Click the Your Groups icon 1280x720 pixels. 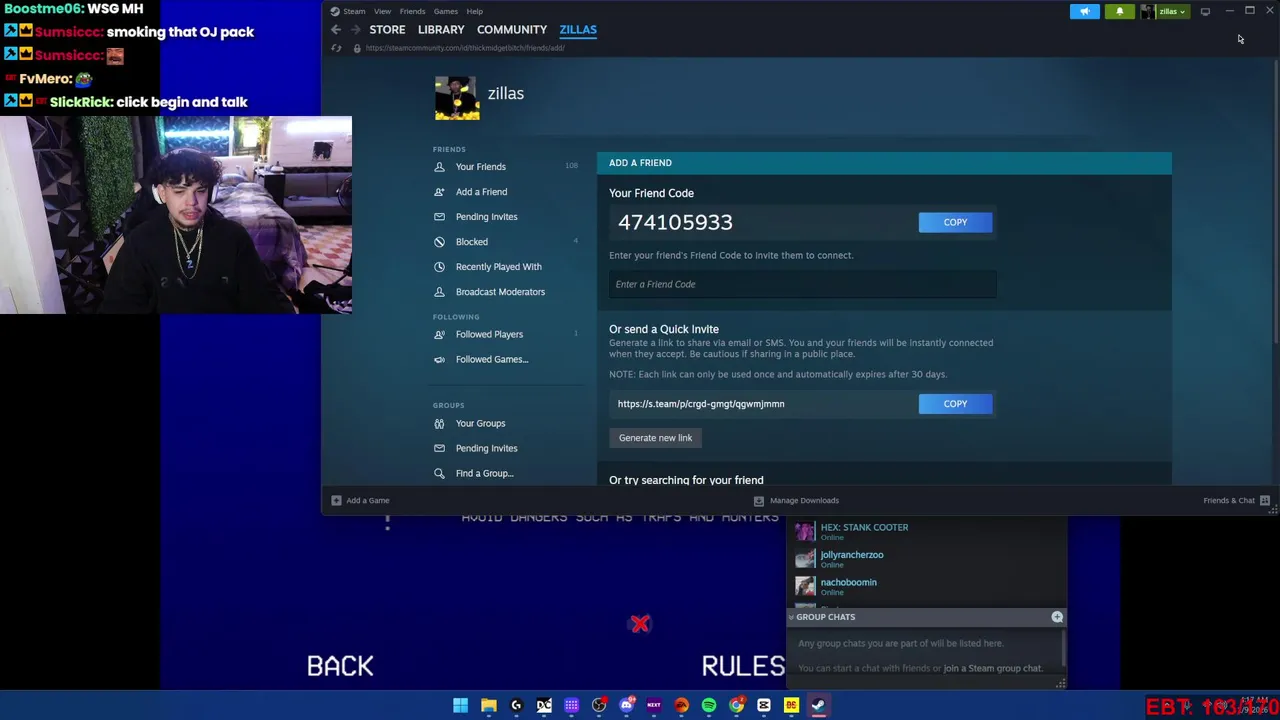point(439,423)
